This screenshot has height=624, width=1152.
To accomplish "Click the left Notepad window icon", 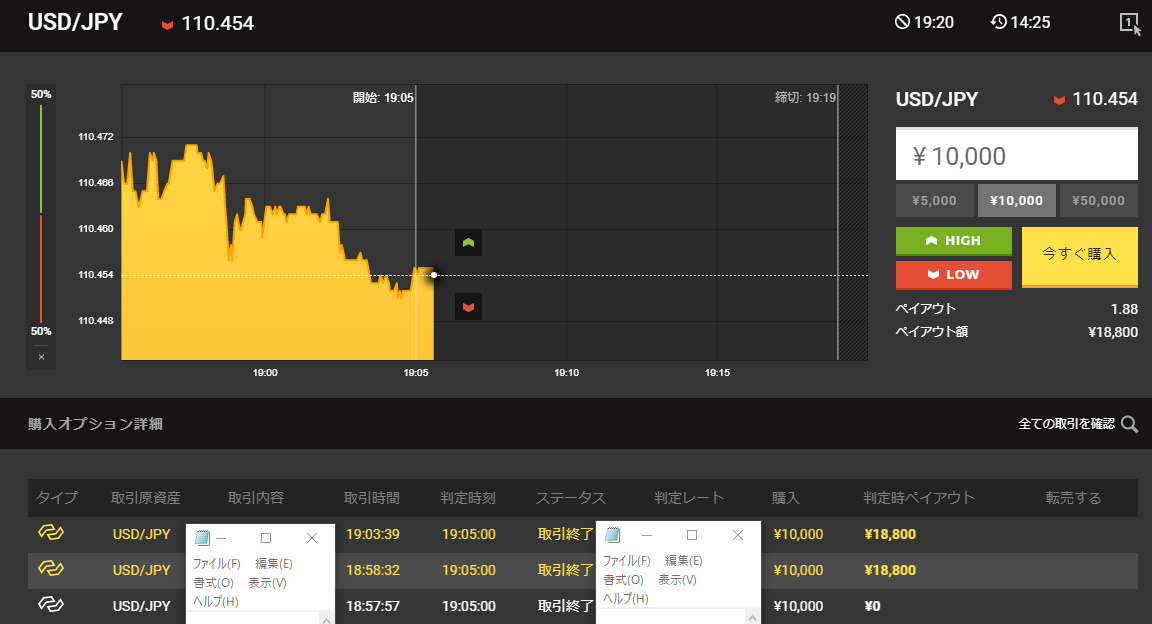I will click(x=202, y=538).
